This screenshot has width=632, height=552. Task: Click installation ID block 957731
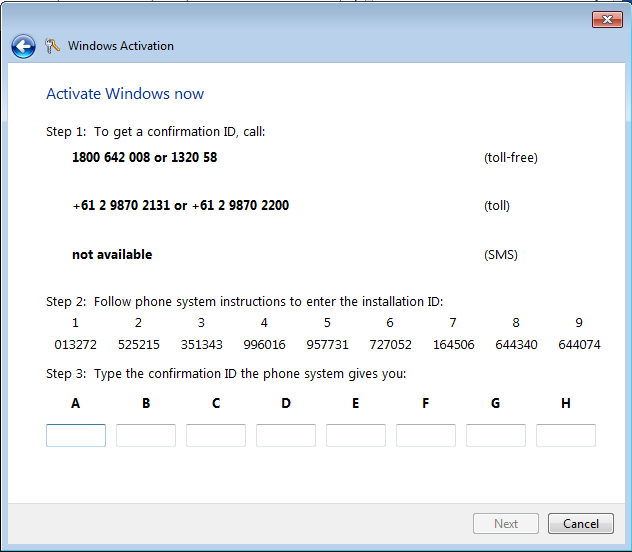(327, 344)
